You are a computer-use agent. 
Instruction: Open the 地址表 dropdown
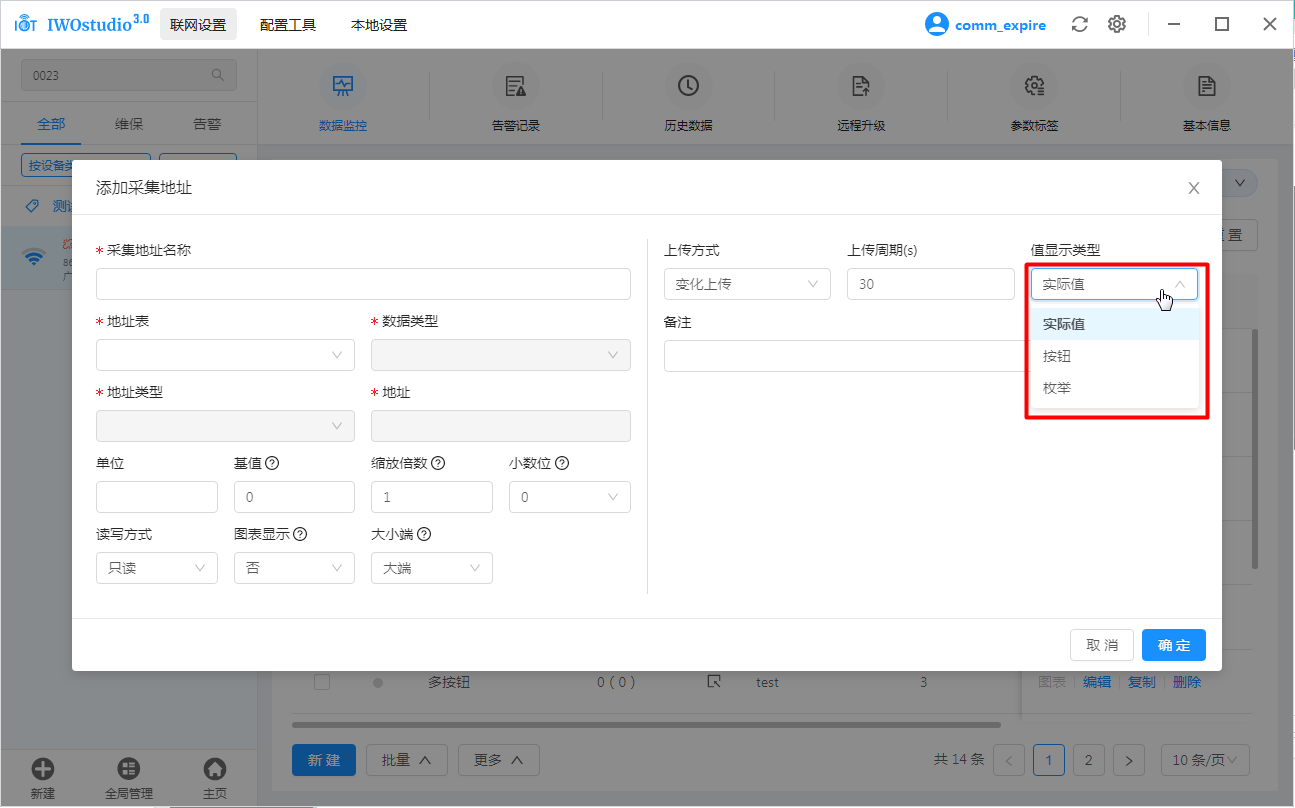225,355
